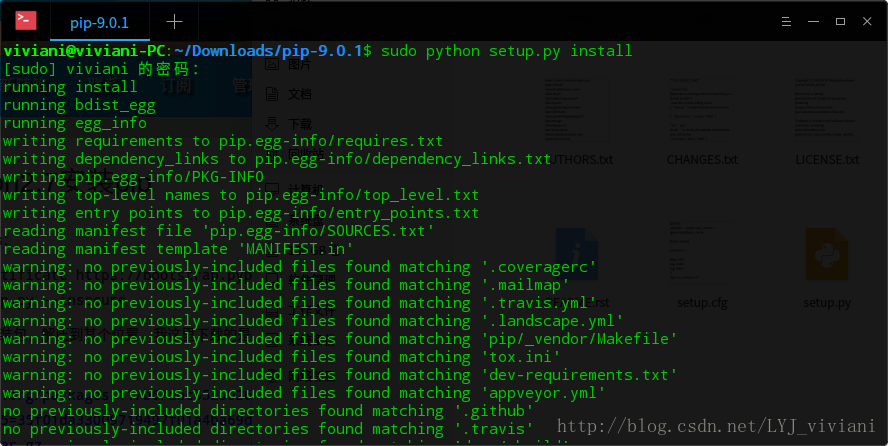Minimize the terminal window

(x=813, y=22)
